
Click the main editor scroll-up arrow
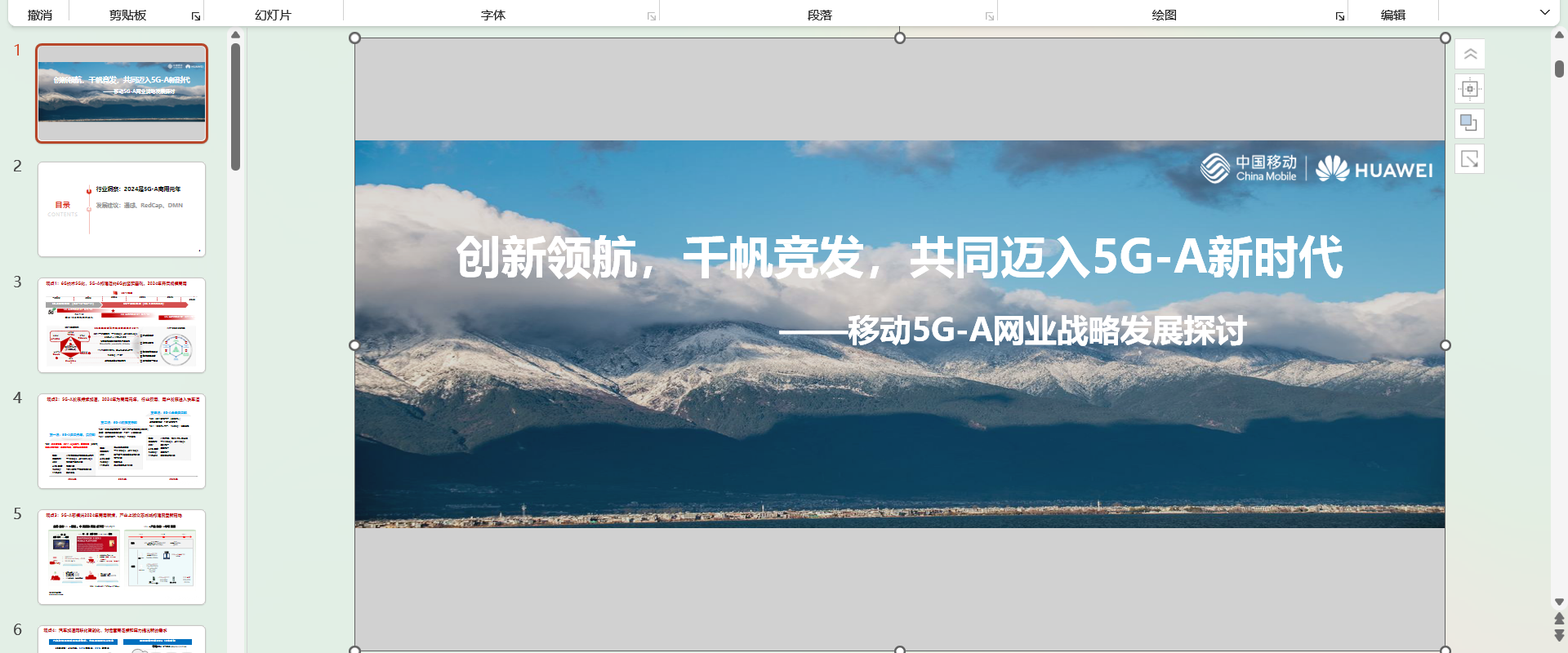(x=1559, y=35)
